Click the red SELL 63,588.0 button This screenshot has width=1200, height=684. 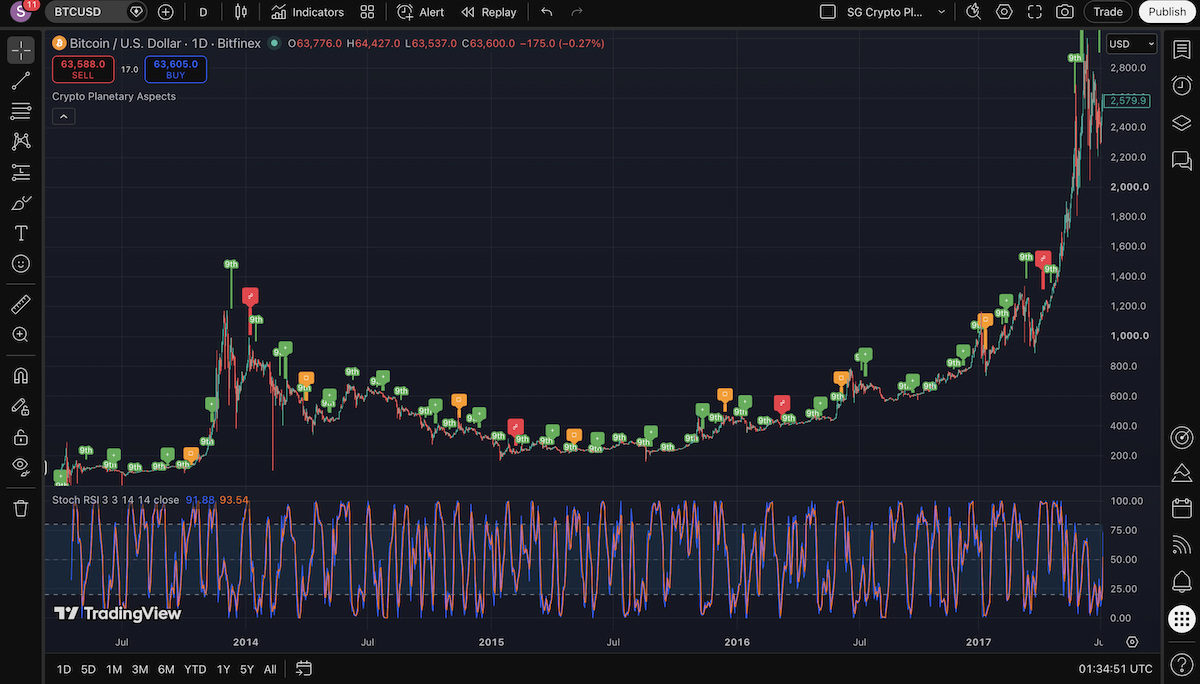coord(83,69)
